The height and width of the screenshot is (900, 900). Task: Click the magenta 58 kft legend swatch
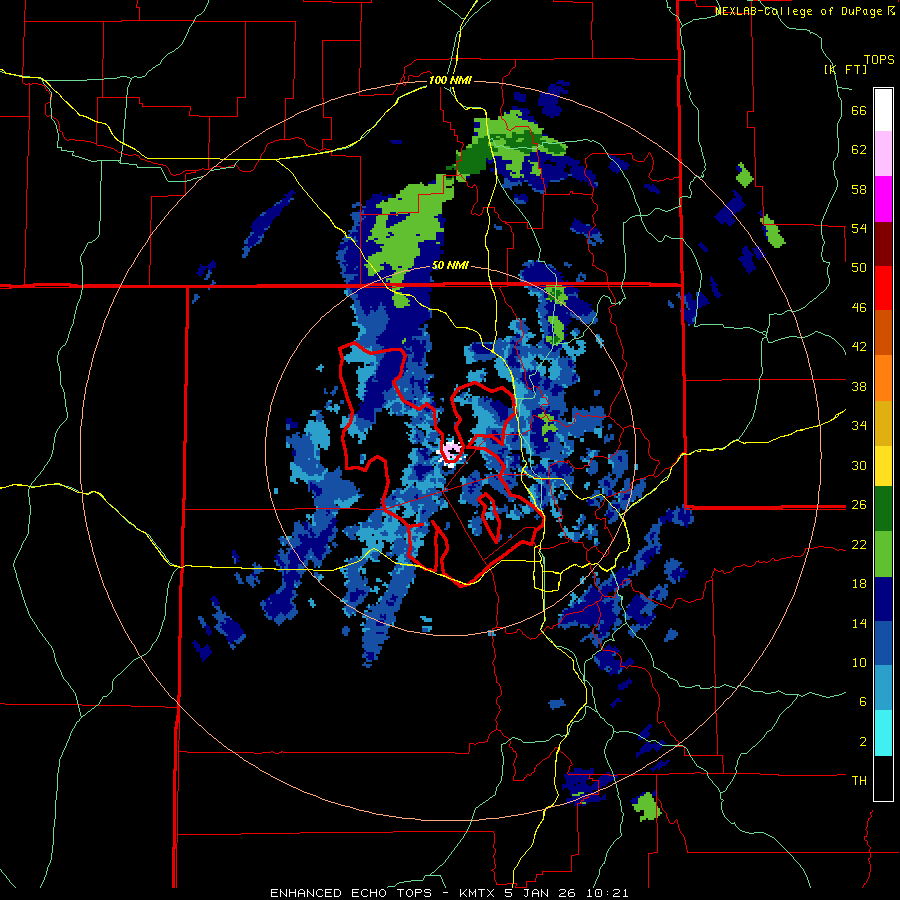point(883,199)
